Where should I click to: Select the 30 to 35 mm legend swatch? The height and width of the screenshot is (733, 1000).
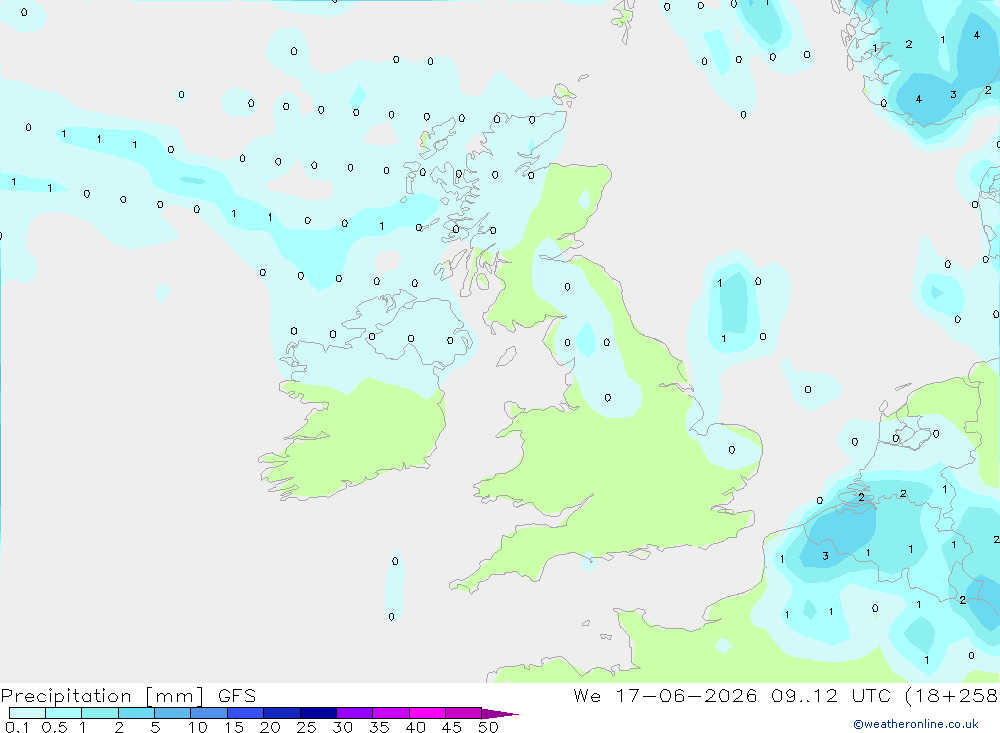(x=354, y=713)
